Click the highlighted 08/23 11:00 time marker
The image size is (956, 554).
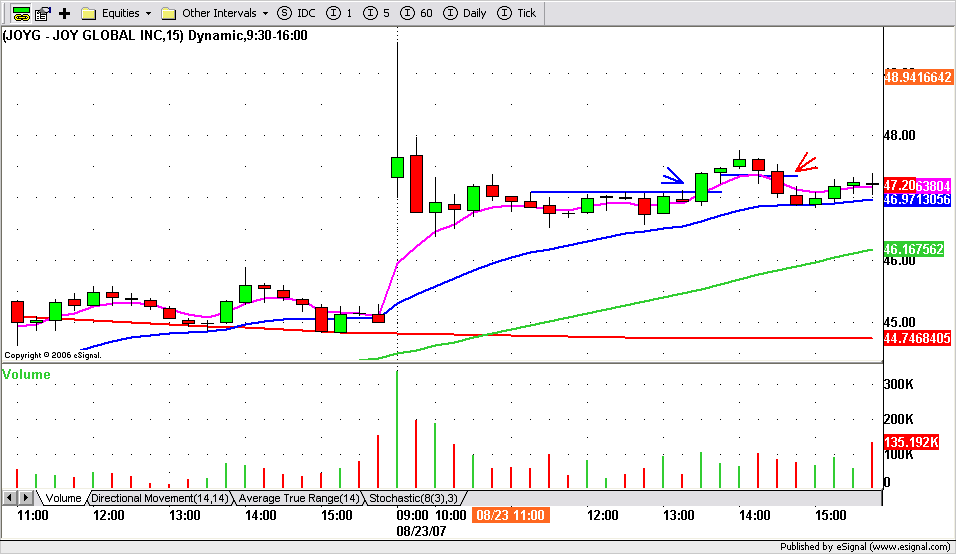pos(510,516)
